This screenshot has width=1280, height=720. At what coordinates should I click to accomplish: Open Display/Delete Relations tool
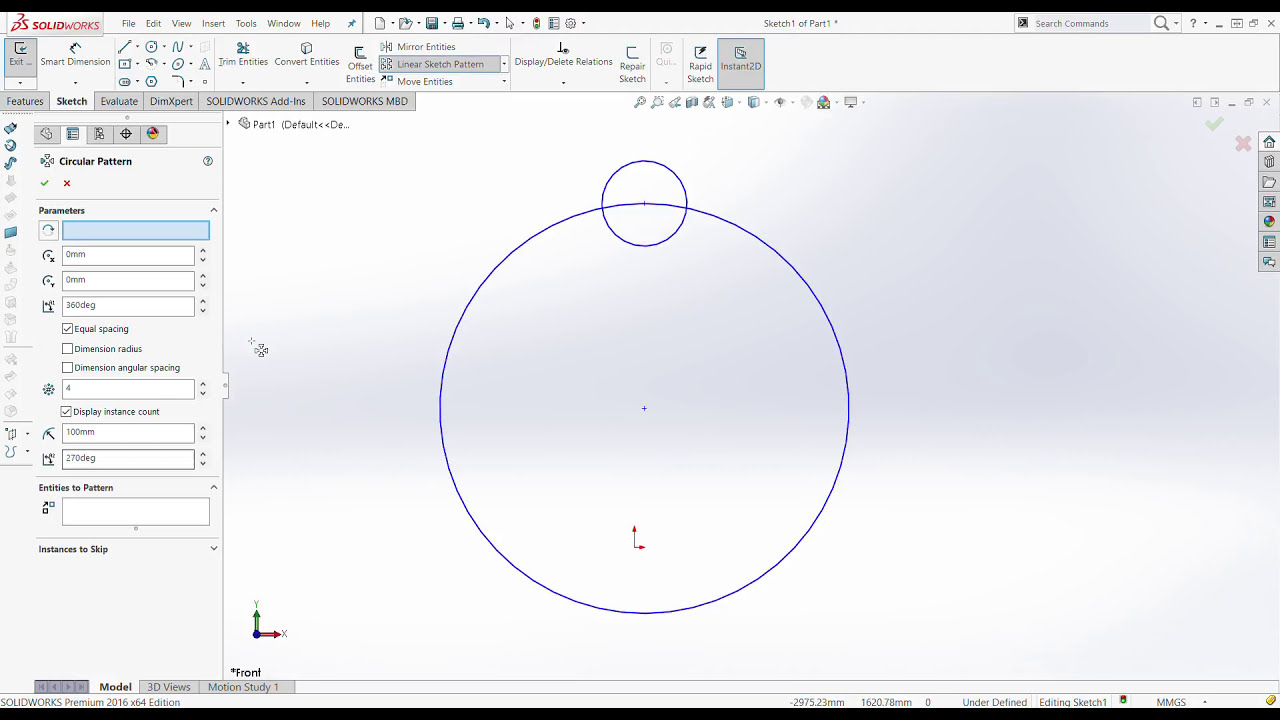(563, 54)
